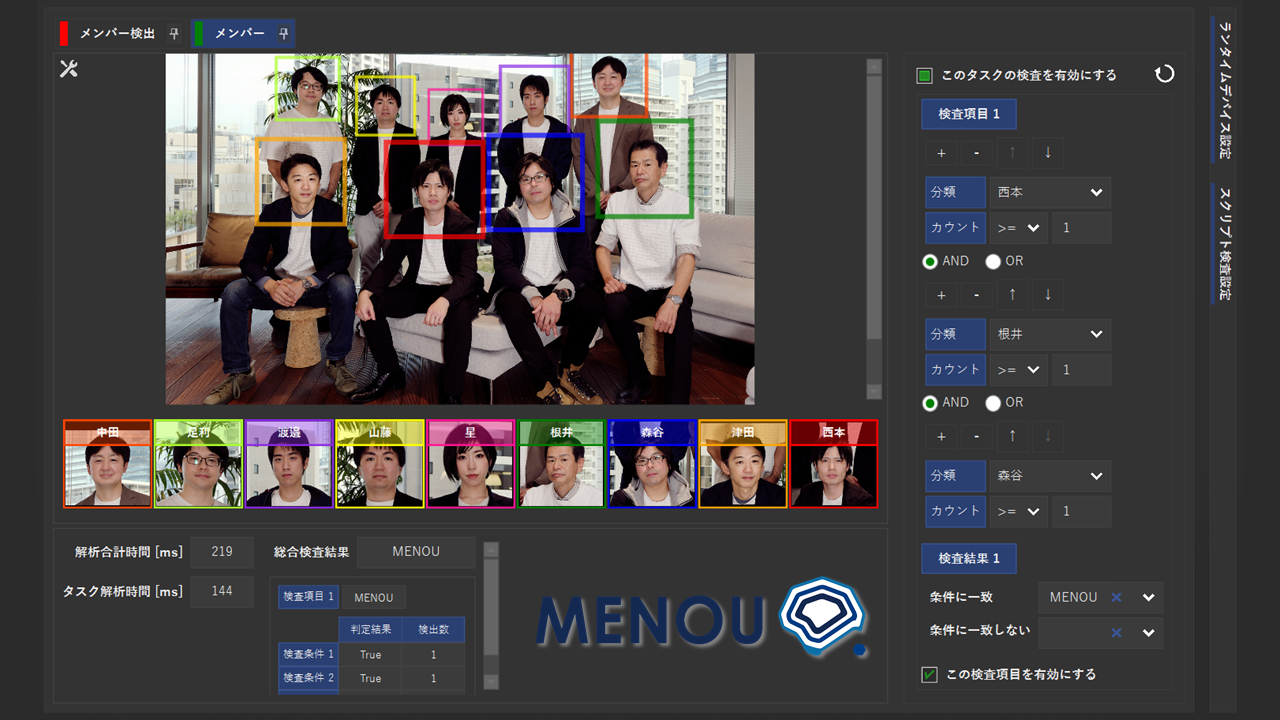Move the 西本 condition down
Viewport: 1280px width, 720px height.
tap(1048, 153)
